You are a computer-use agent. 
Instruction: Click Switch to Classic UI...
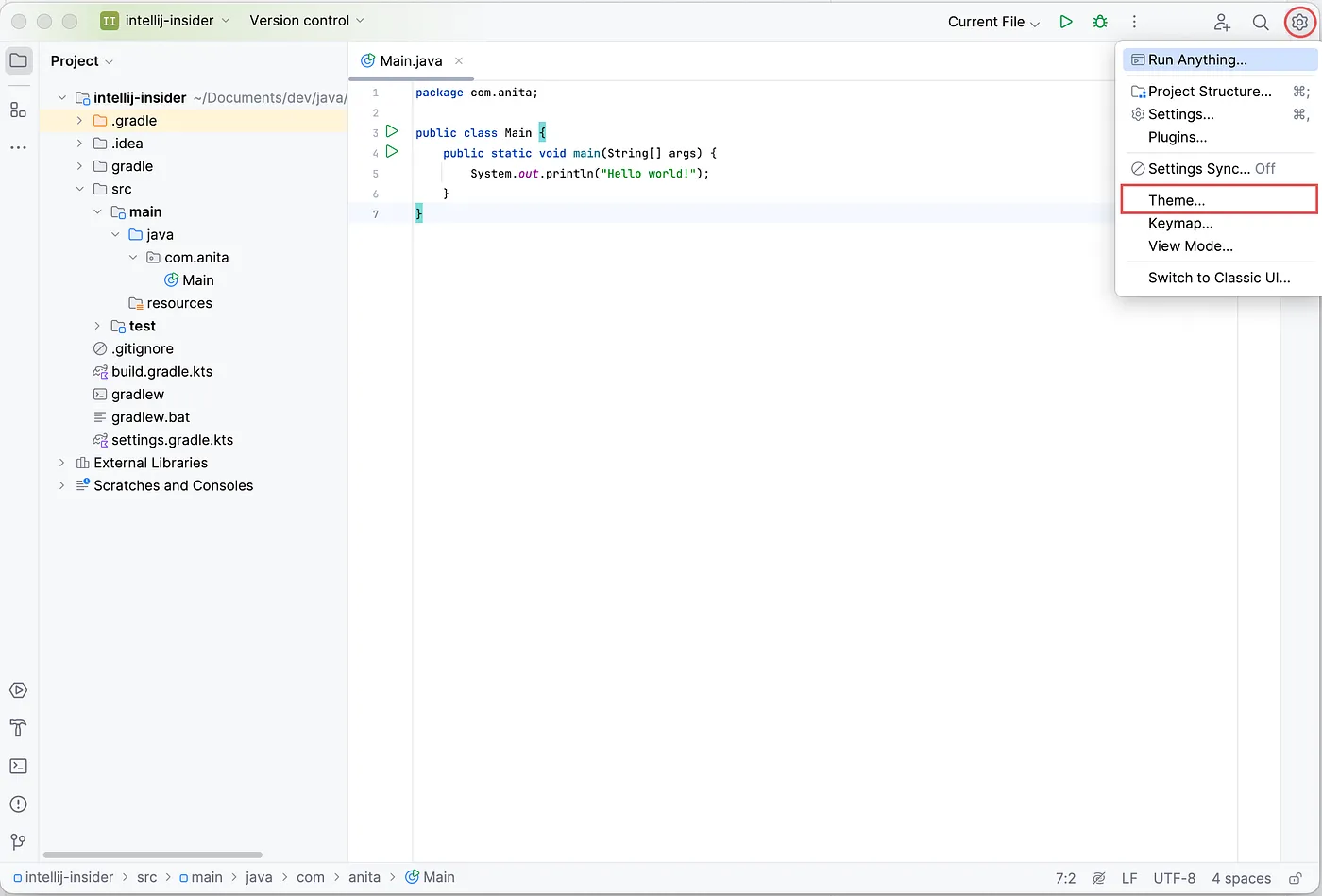1219,278
